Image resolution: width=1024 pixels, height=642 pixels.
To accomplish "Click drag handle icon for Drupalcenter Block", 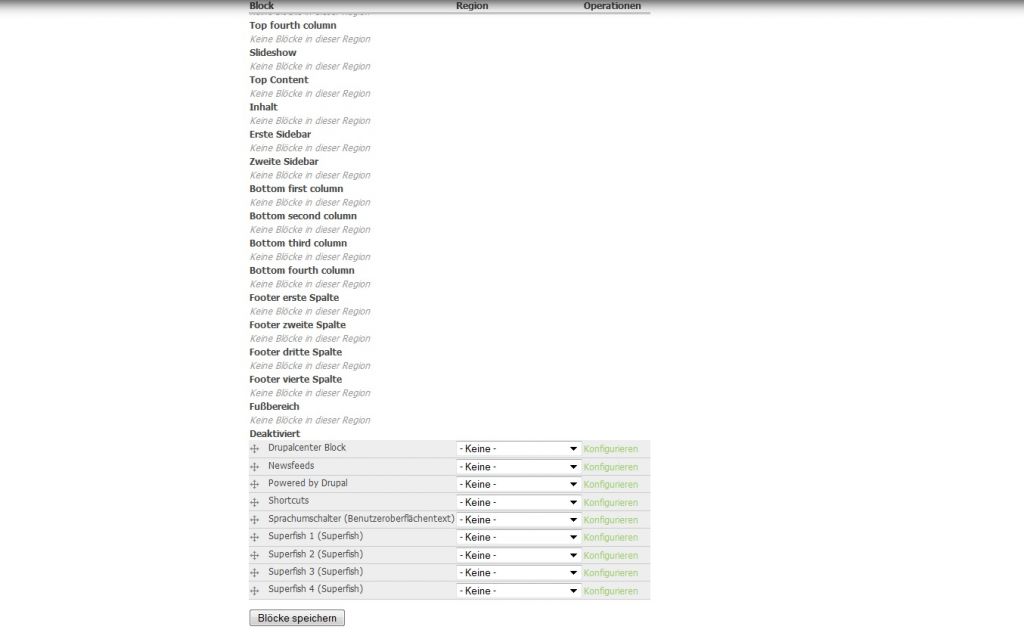I will click(254, 449).
